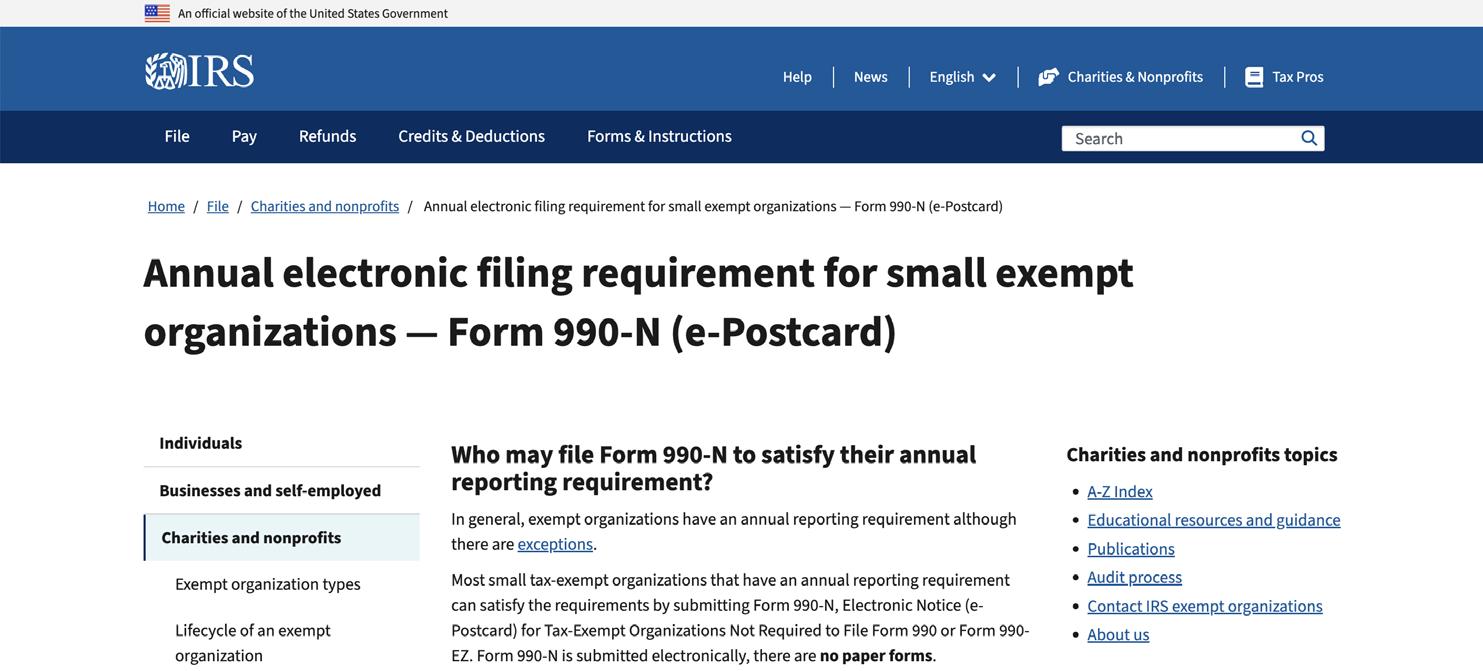Click the Home breadcrumb link
The height and width of the screenshot is (671, 1483).
tap(166, 206)
